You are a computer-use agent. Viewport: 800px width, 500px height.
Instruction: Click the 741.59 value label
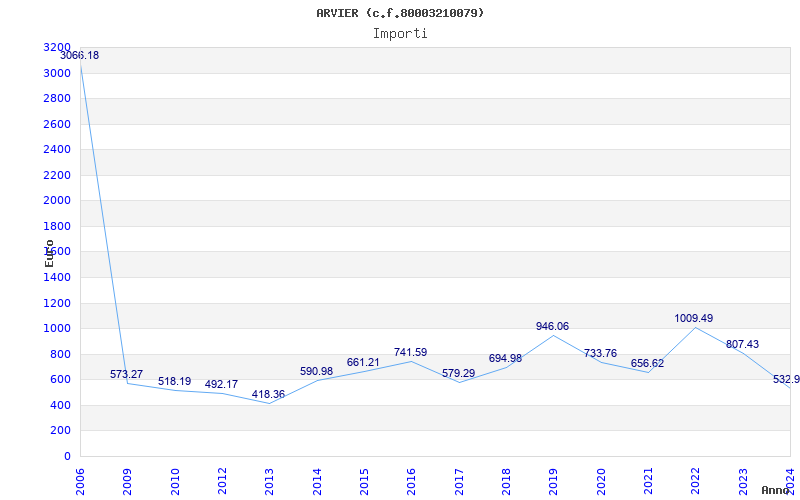[x=410, y=353]
